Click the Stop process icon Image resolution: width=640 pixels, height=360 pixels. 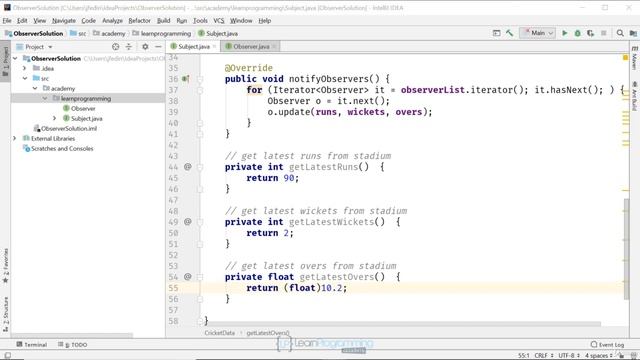click(x=604, y=33)
